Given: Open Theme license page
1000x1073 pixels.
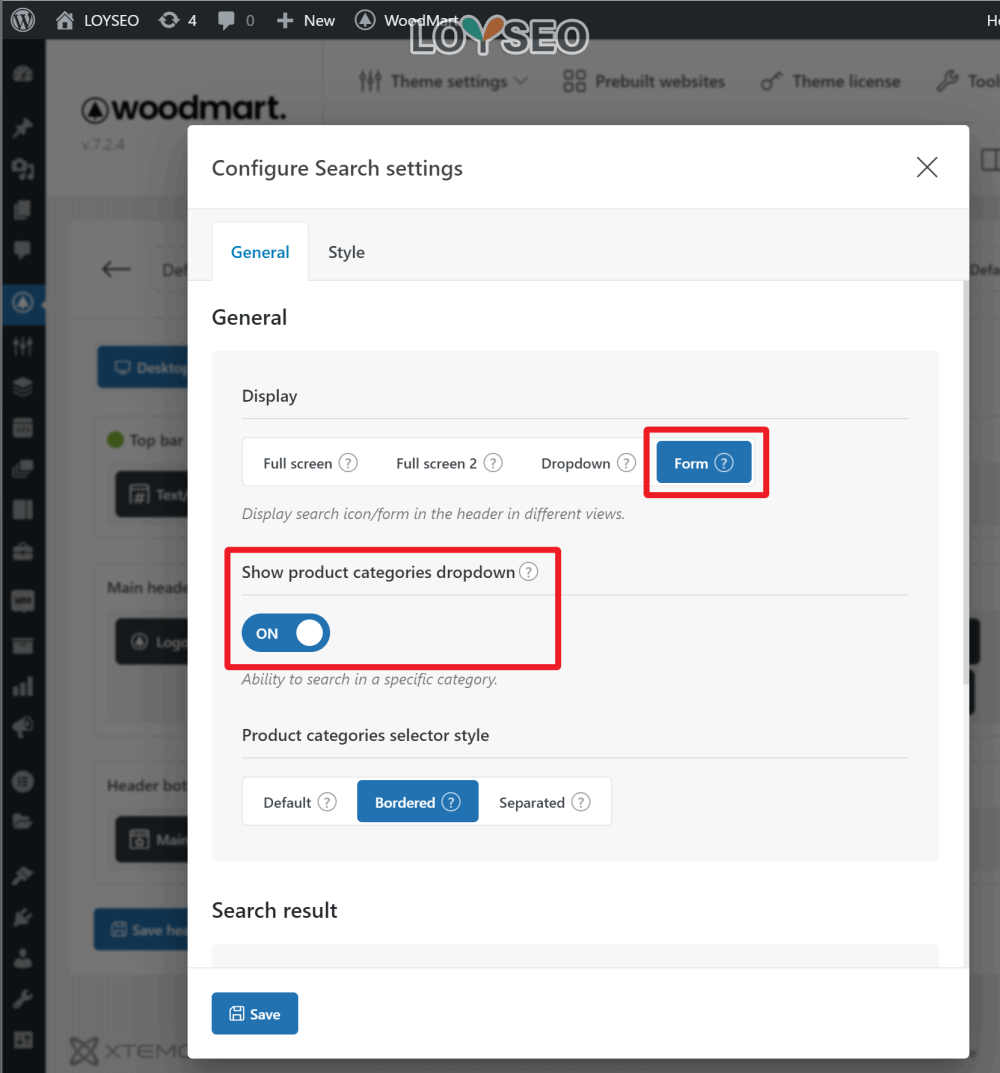Looking at the screenshot, I should tap(831, 81).
